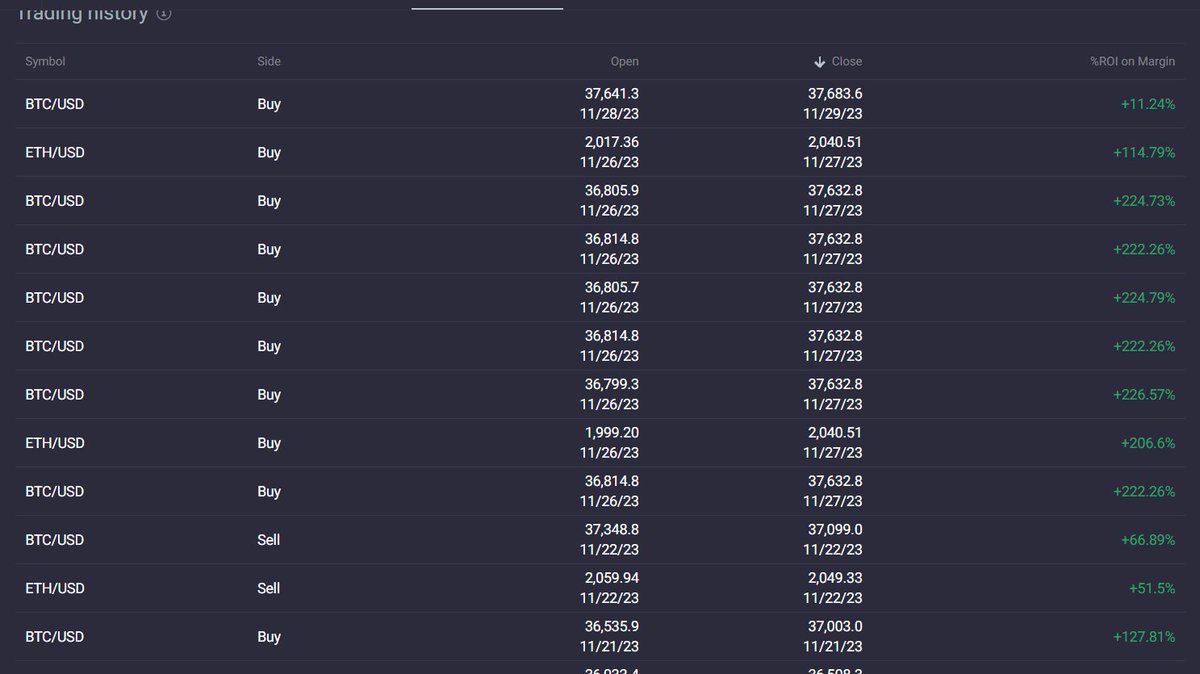Sort results by %ROI on Margin header

1131,61
